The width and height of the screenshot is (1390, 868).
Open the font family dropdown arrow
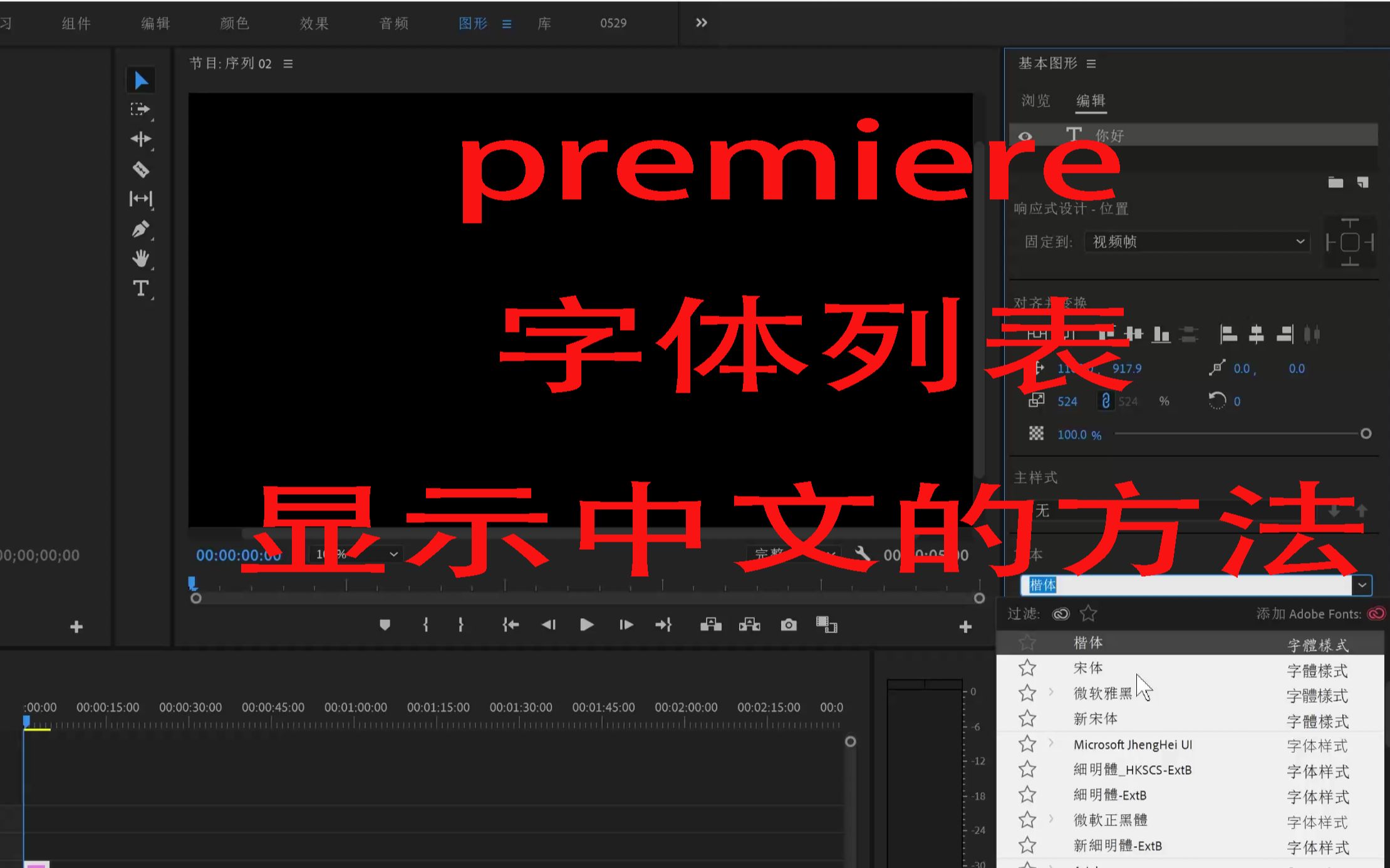1362,586
